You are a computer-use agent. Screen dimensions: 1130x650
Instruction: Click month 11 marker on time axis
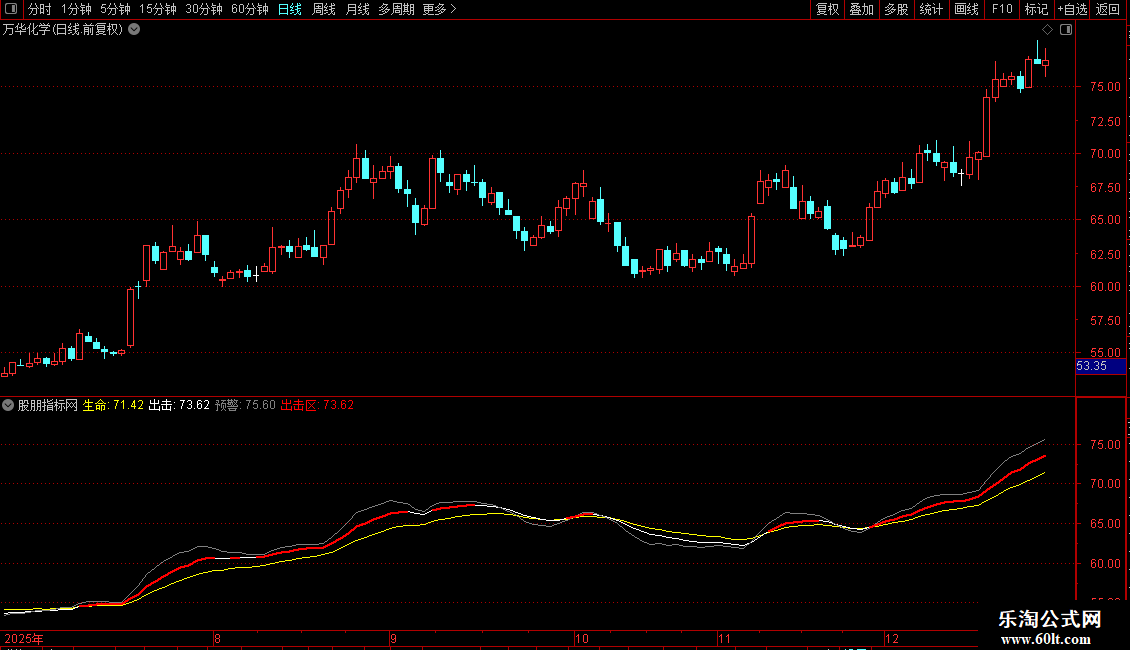(x=724, y=638)
